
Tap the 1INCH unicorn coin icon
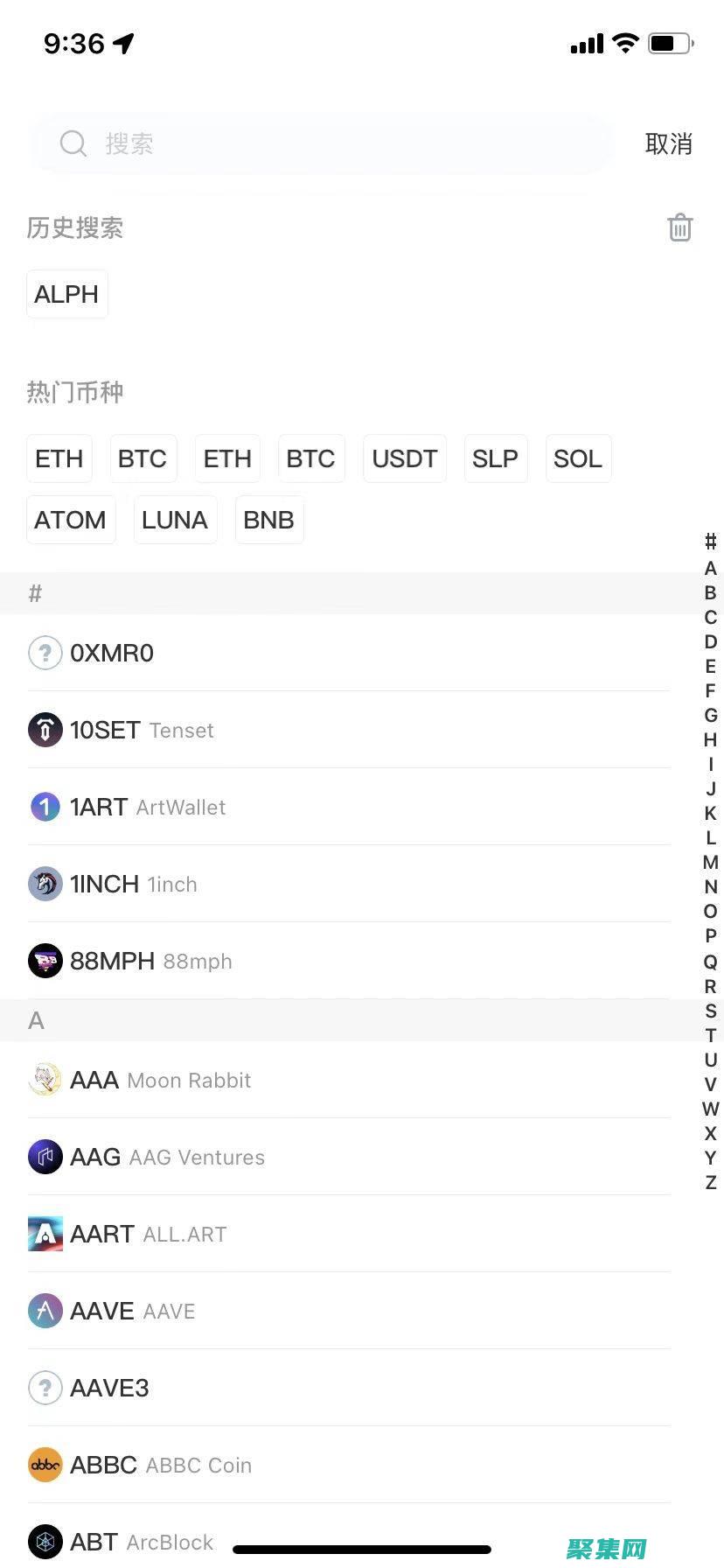(x=45, y=884)
